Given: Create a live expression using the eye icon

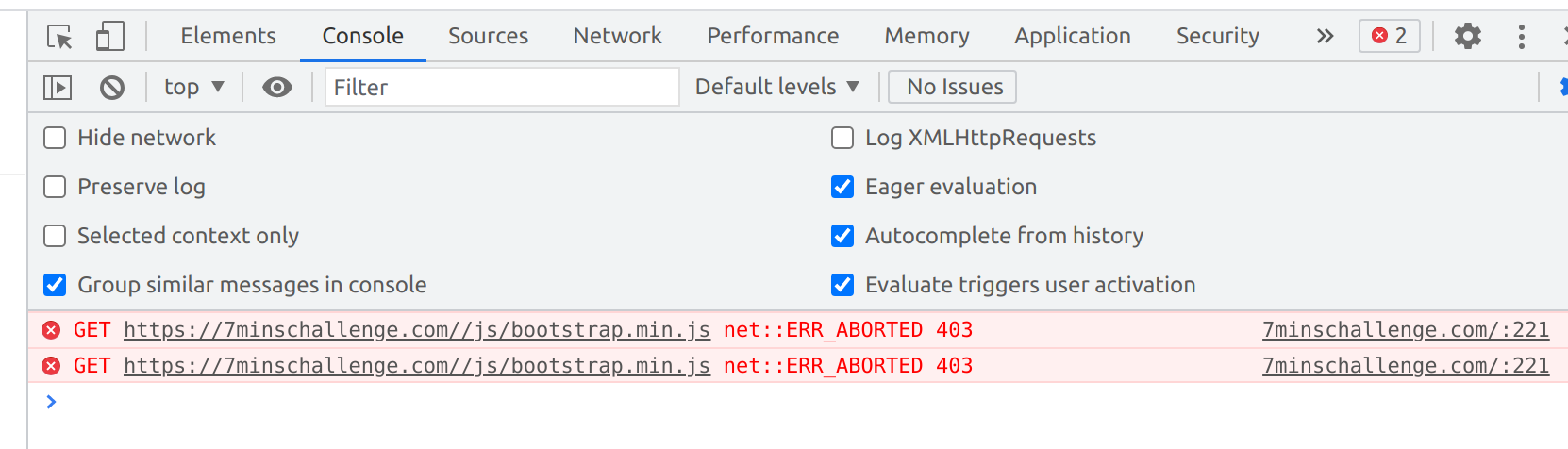Looking at the screenshot, I should (x=276, y=88).
